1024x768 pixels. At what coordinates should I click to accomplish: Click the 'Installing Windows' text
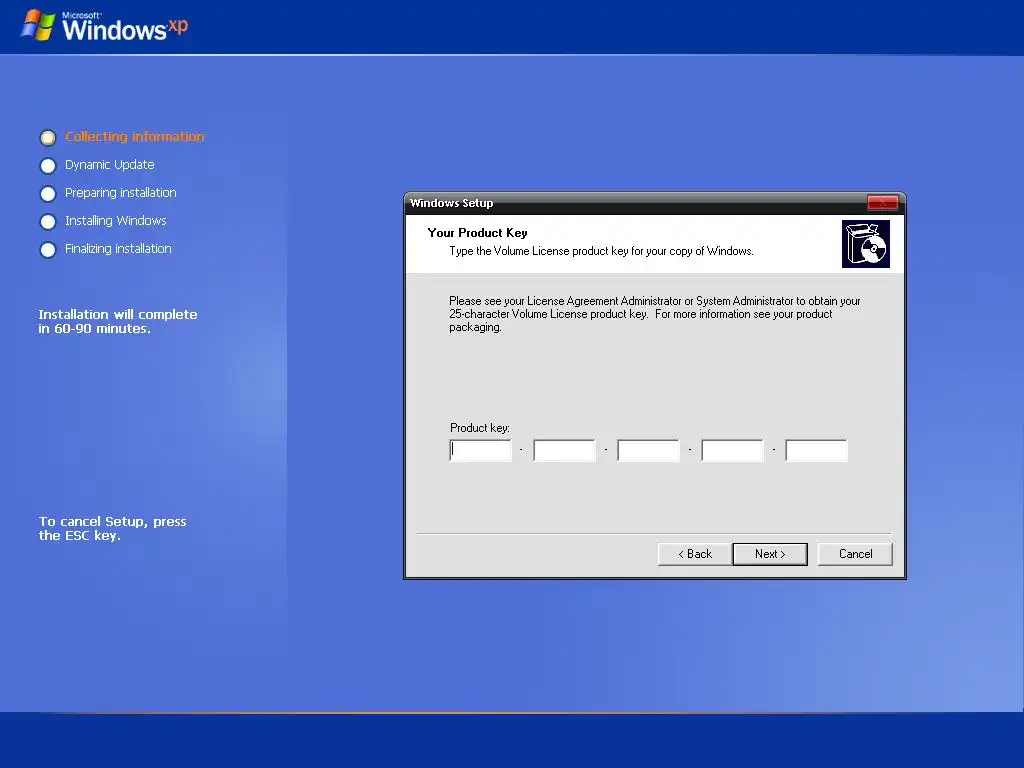click(x=116, y=221)
